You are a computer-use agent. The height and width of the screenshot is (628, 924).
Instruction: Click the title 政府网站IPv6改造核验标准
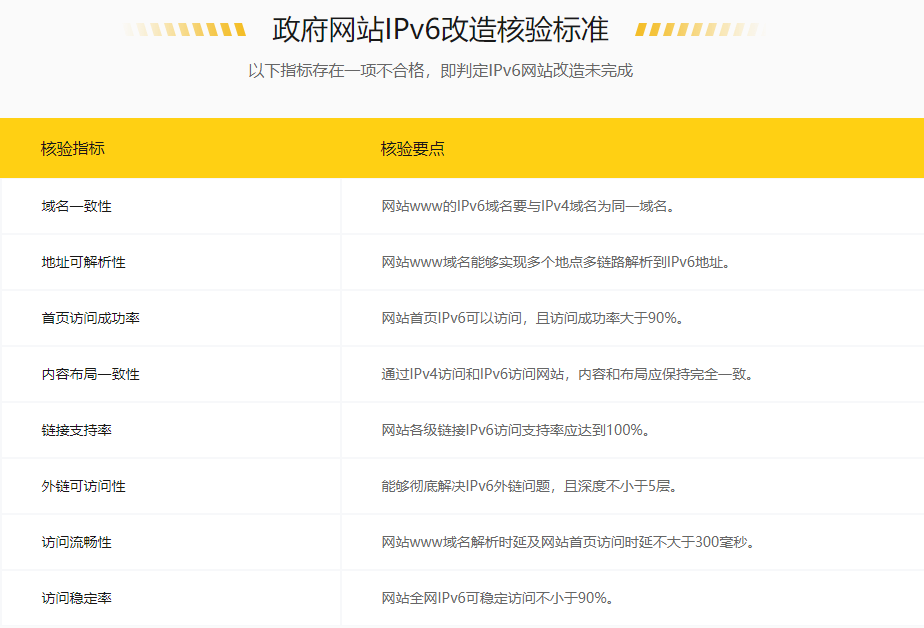pos(440,29)
